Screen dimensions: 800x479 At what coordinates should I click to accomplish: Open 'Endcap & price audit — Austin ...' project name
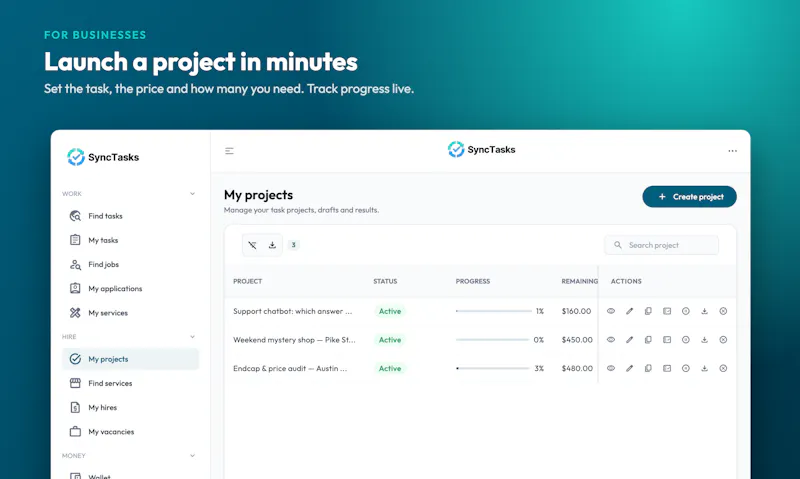290,368
